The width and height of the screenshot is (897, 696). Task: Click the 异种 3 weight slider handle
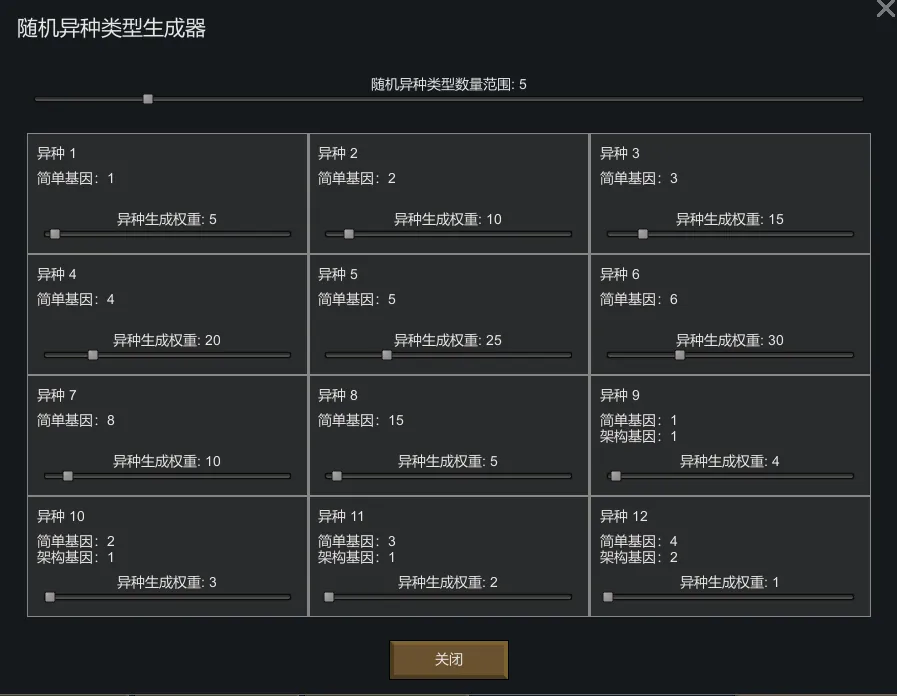(643, 234)
